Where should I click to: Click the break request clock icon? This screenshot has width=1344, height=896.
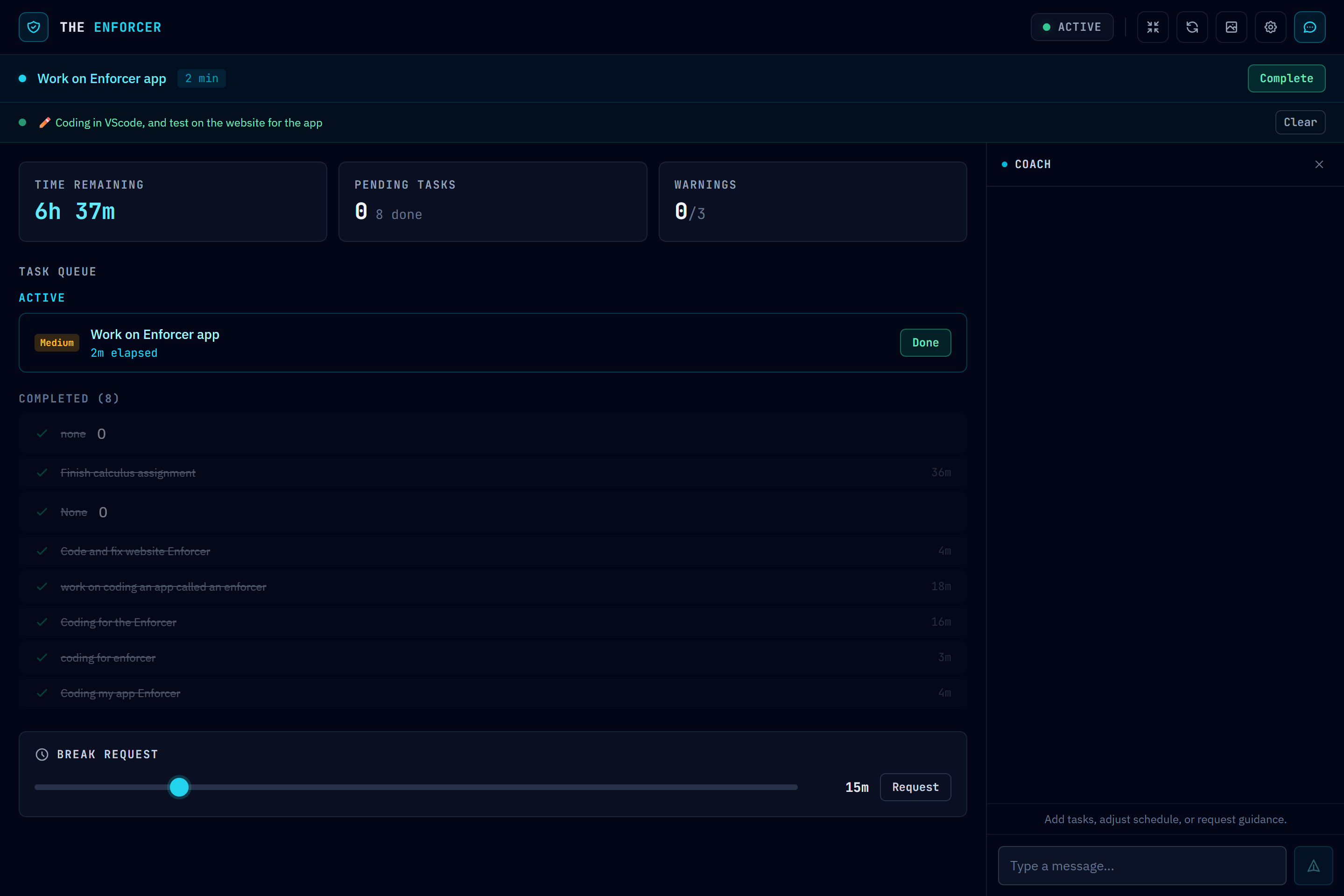[x=42, y=754]
